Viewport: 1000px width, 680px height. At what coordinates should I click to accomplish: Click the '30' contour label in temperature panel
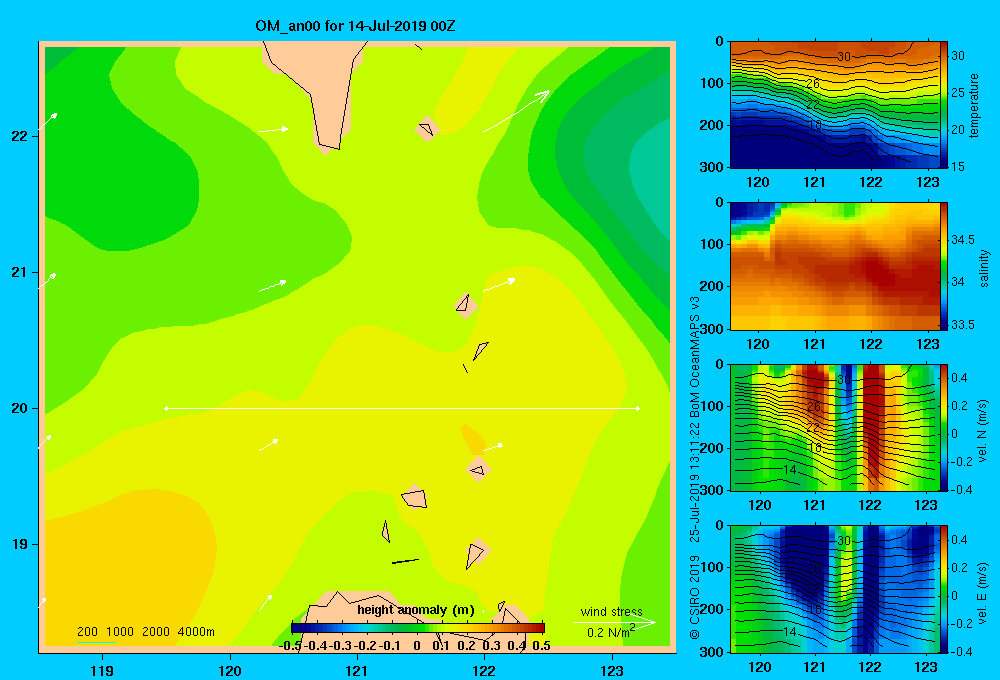click(844, 57)
